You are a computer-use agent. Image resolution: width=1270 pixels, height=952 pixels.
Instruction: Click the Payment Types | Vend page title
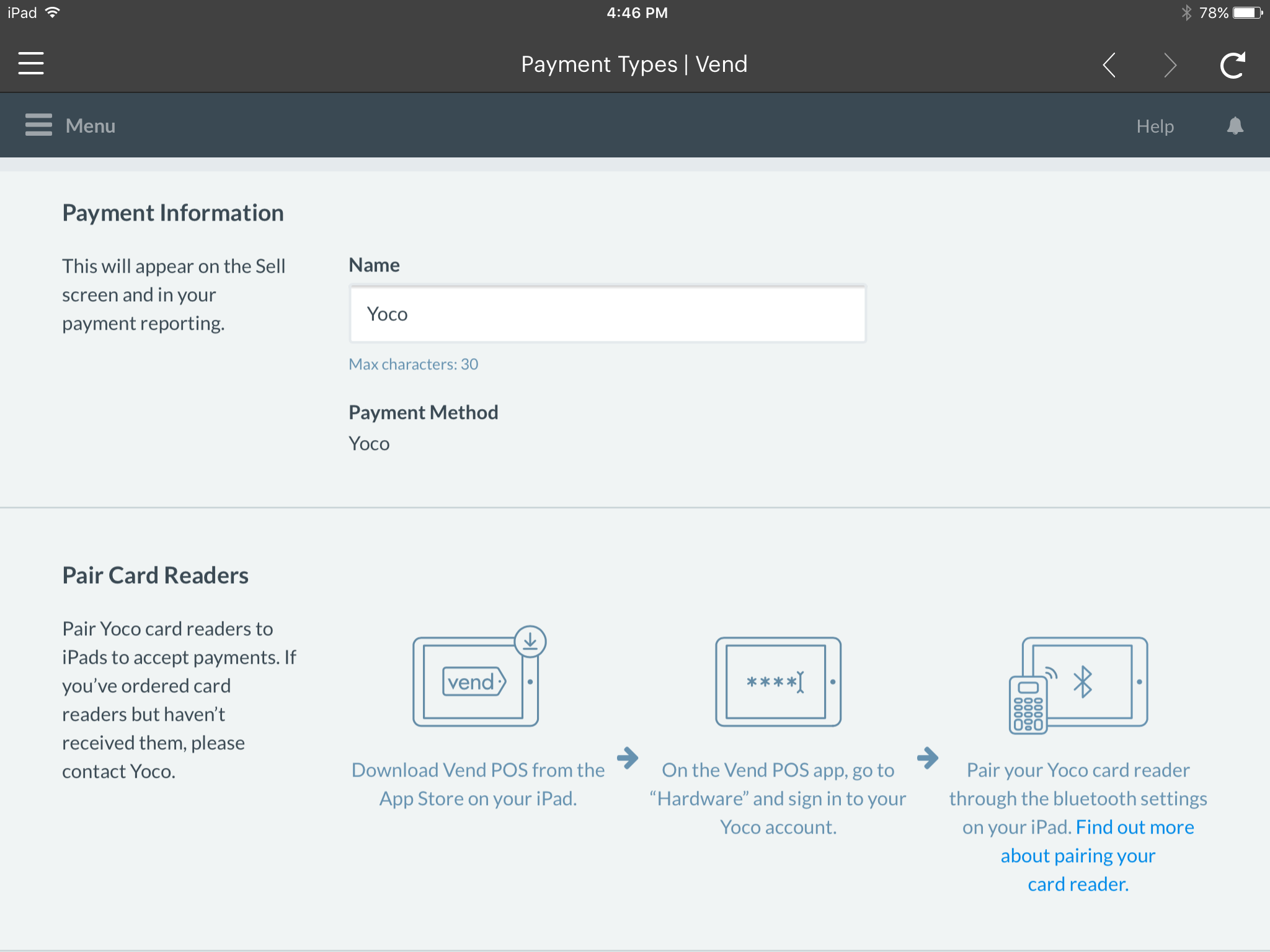click(x=634, y=64)
